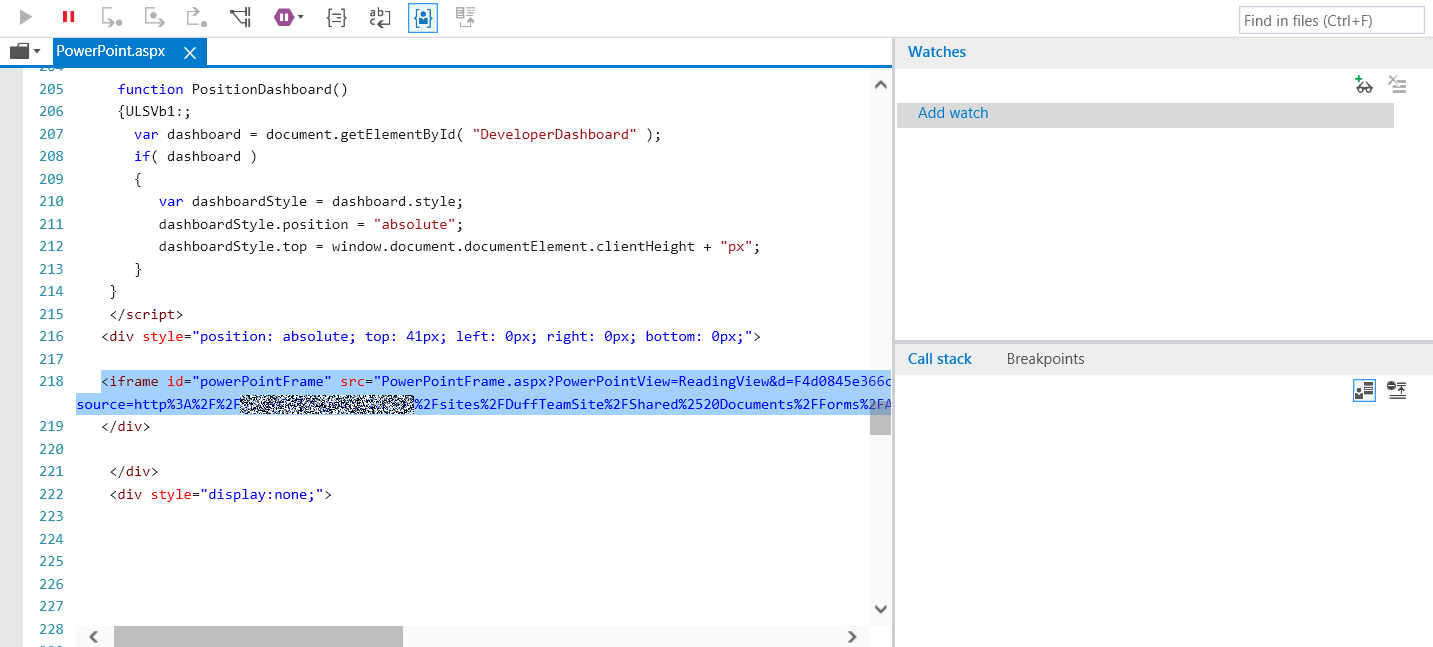
Task: Close the PowerPoint.aspx tab
Action: point(190,52)
